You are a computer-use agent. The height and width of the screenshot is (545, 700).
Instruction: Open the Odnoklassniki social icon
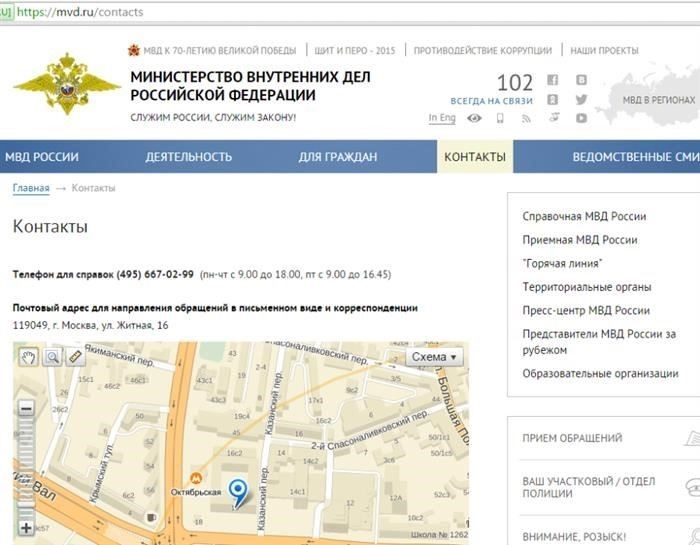[552, 100]
